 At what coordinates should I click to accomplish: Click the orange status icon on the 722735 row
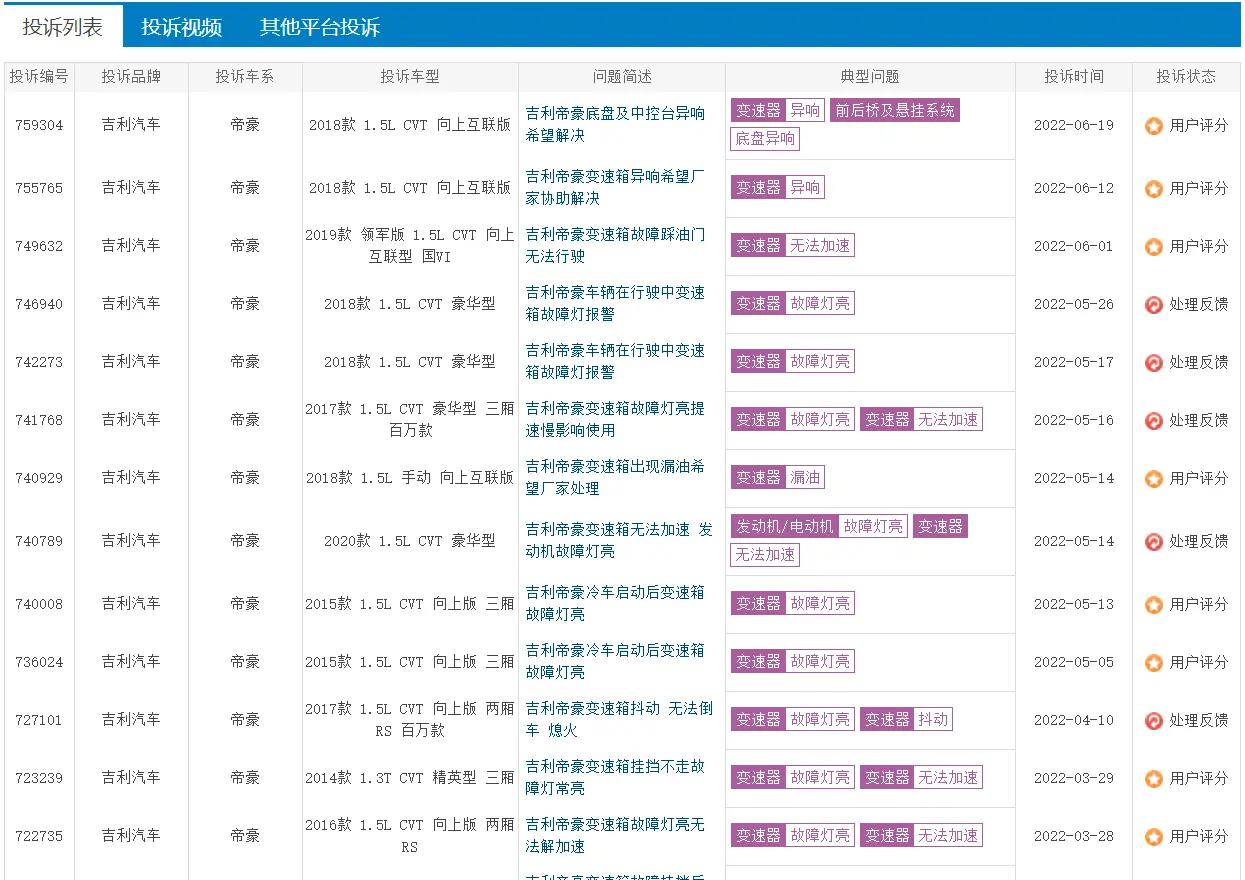coord(1156,836)
